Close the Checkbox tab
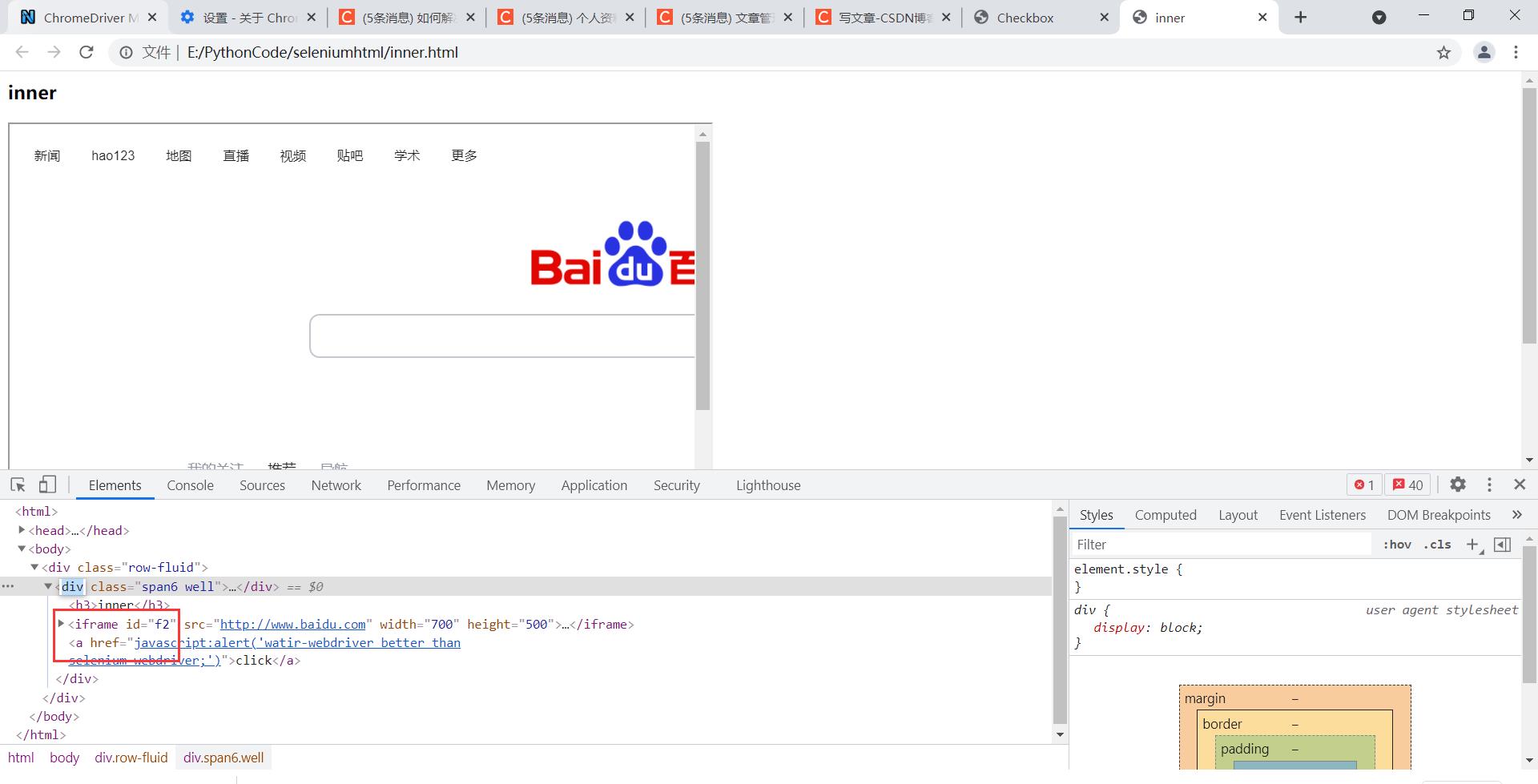The width and height of the screenshot is (1538, 784). tap(1103, 18)
